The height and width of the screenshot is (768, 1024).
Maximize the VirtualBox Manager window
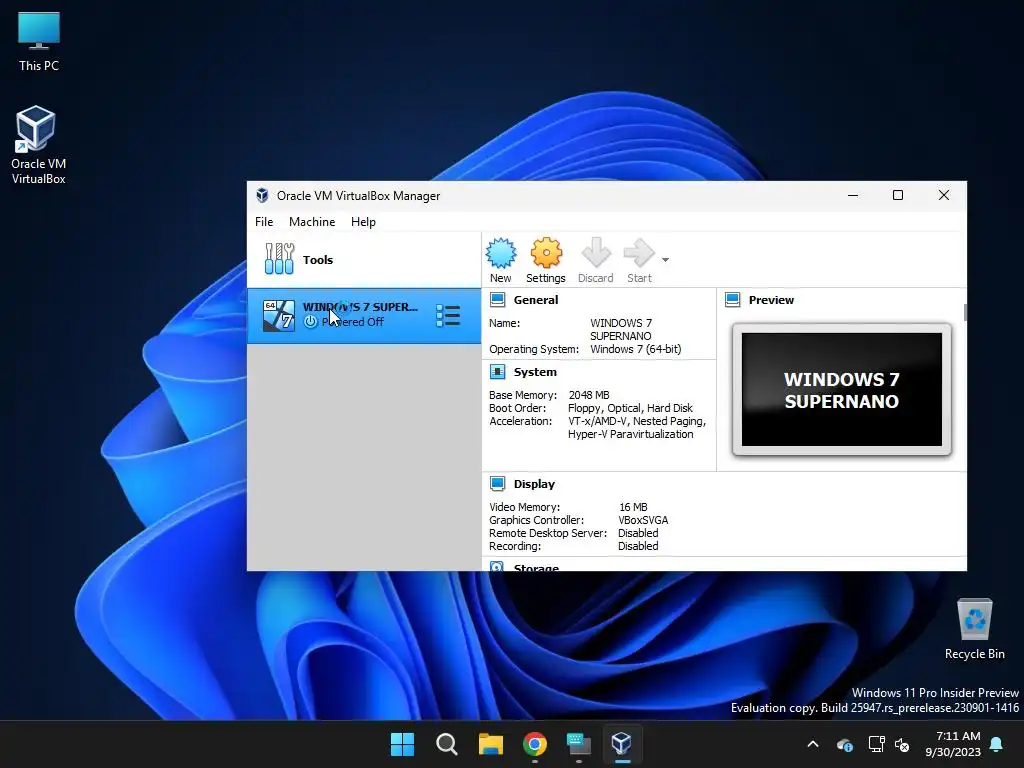pos(898,195)
